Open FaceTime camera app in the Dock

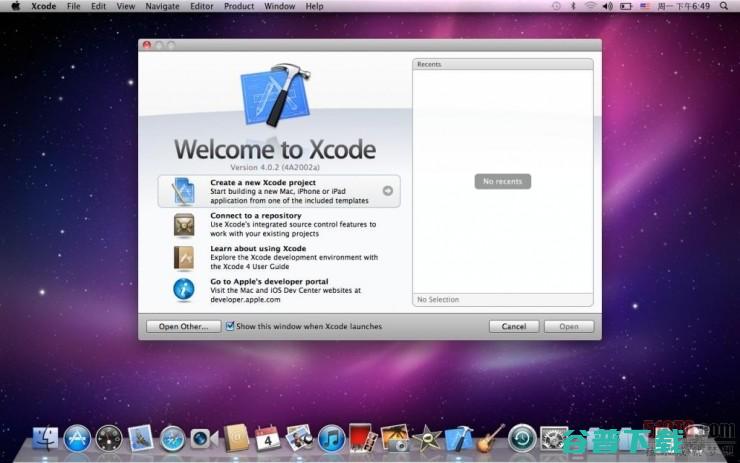[x=204, y=439]
